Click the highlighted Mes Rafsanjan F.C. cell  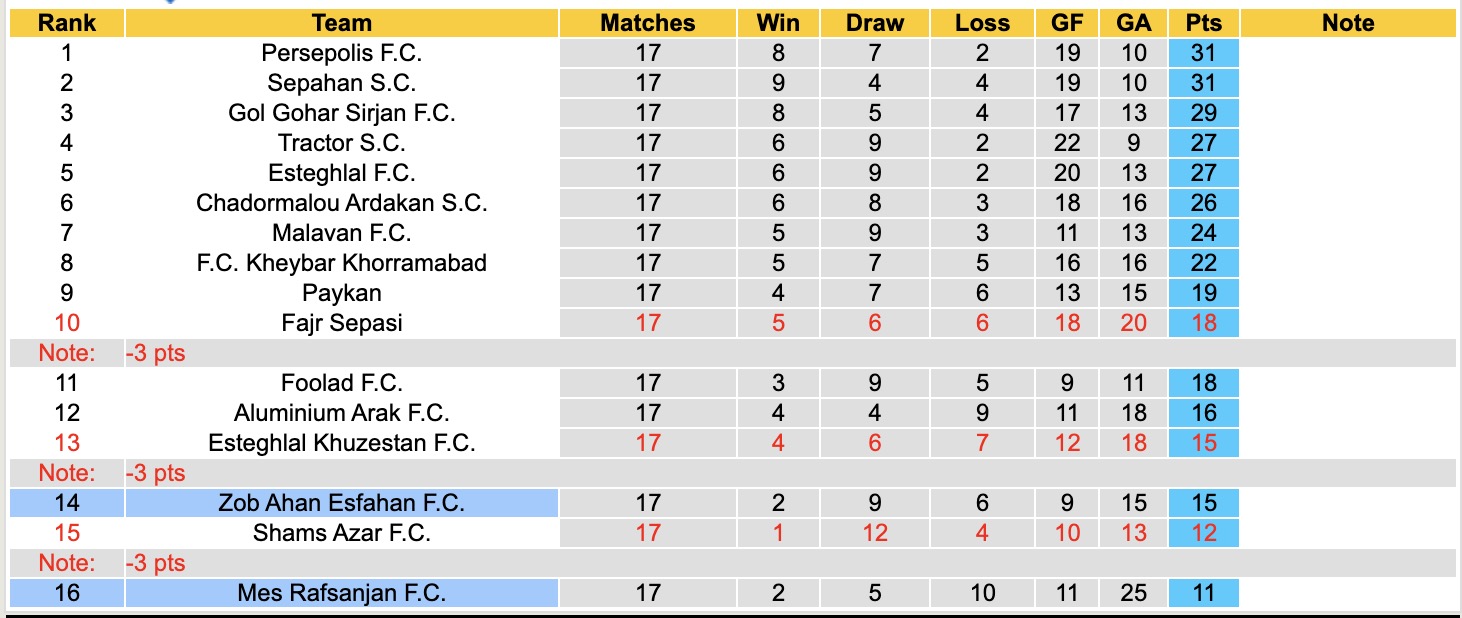[341, 593]
